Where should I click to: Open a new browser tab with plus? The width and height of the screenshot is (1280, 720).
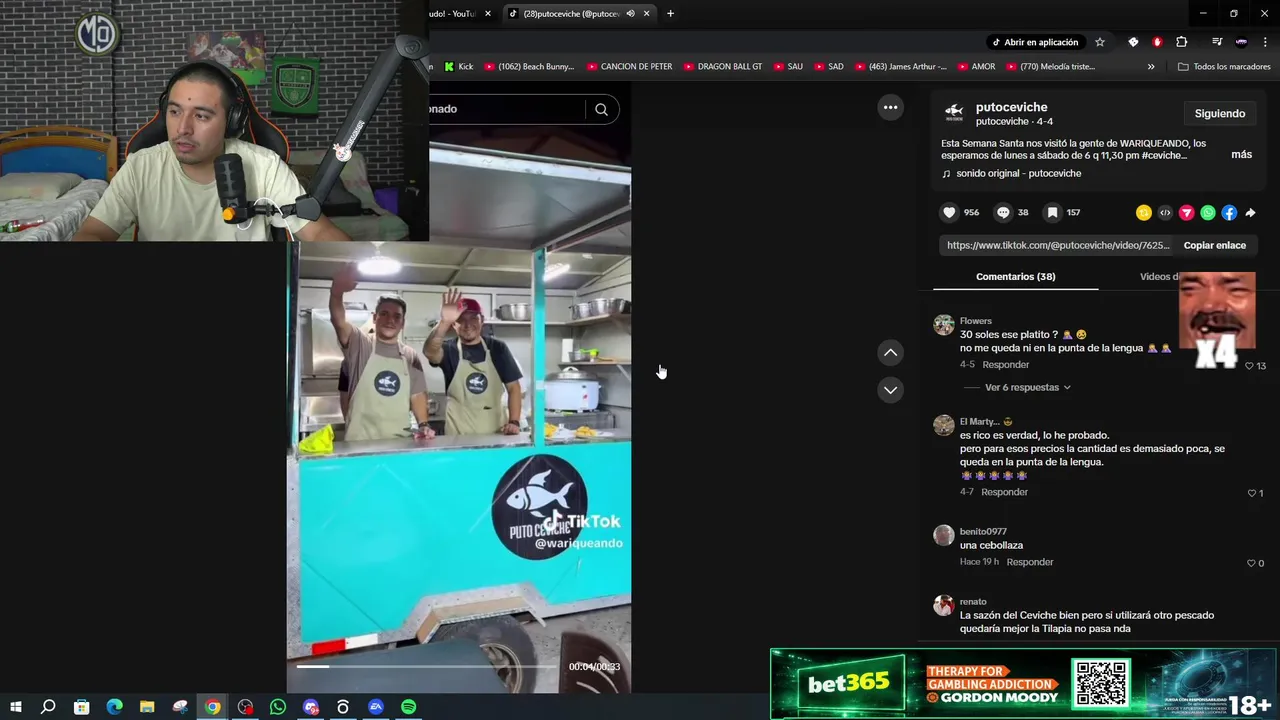[670, 13]
